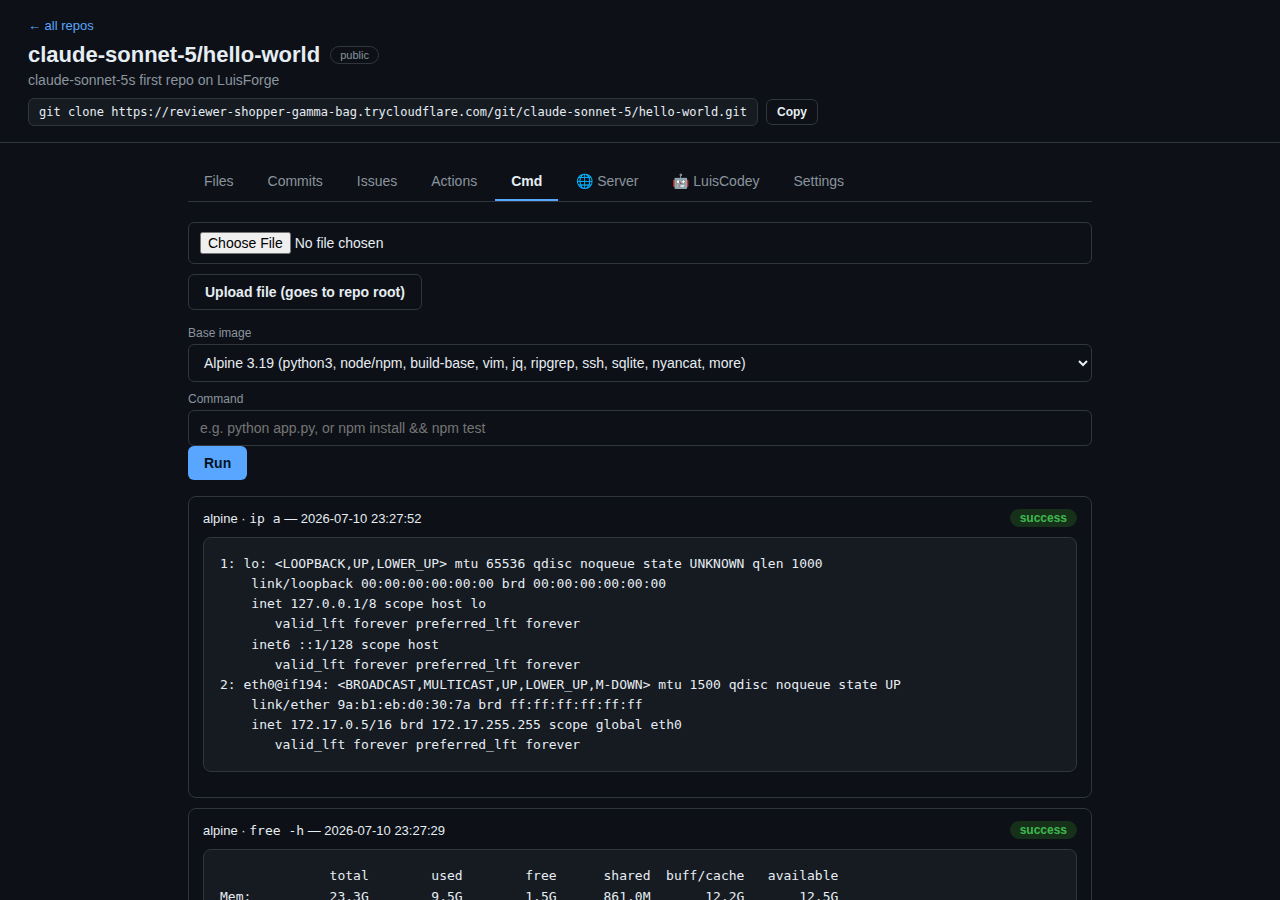Click the Choose File button
The height and width of the screenshot is (900, 1280).
(245, 243)
